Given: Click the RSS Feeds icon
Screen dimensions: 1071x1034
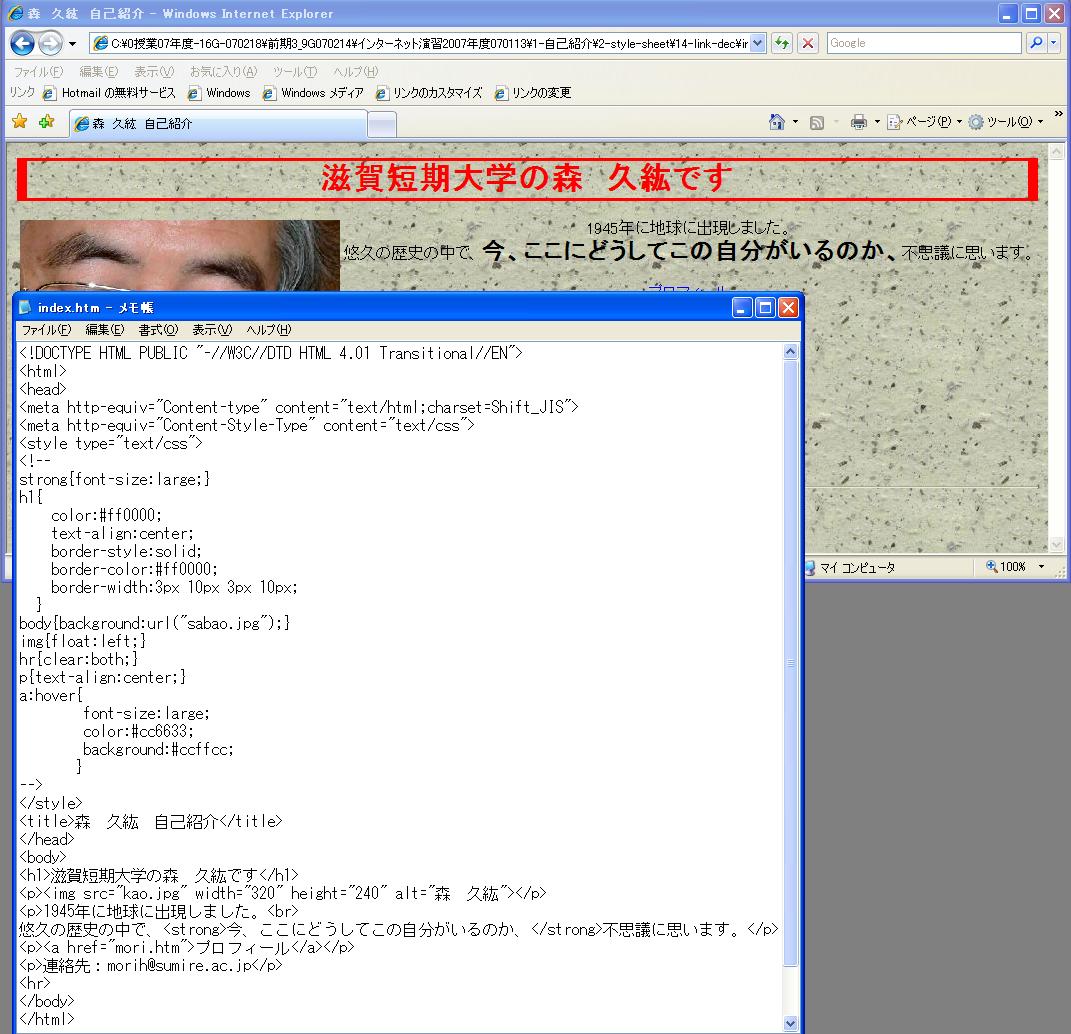Looking at the screenshot, I should pyautogui.click(x=816, y=123).
